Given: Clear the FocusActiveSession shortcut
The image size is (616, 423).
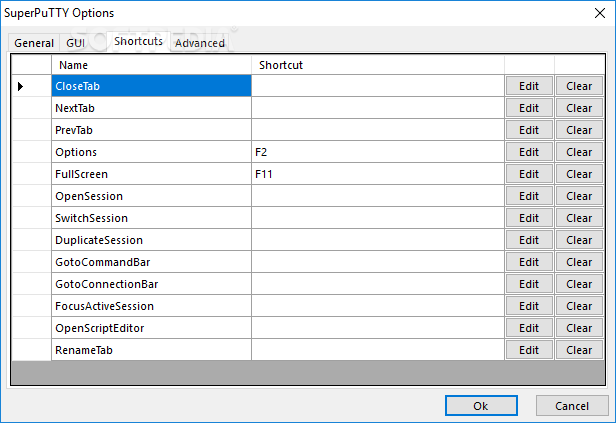Looking at the screenshot, I should (x=579, y=306).
